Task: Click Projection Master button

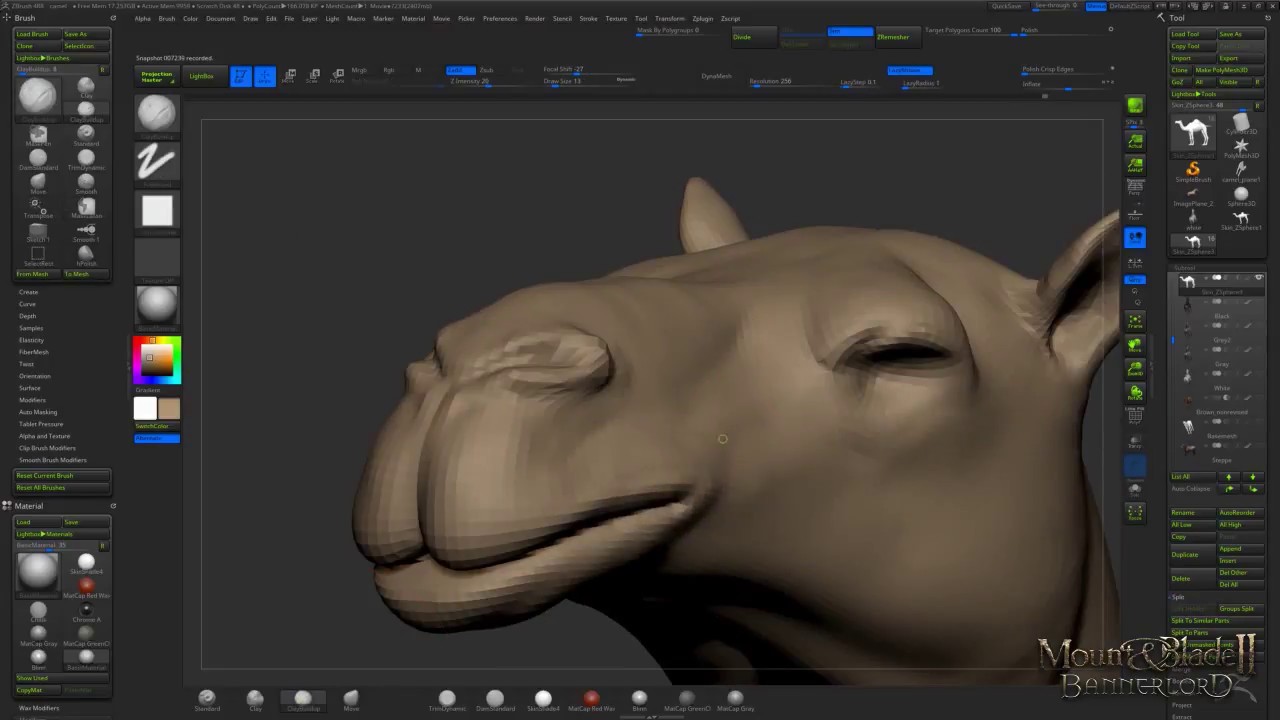Action: coord(157,76)
